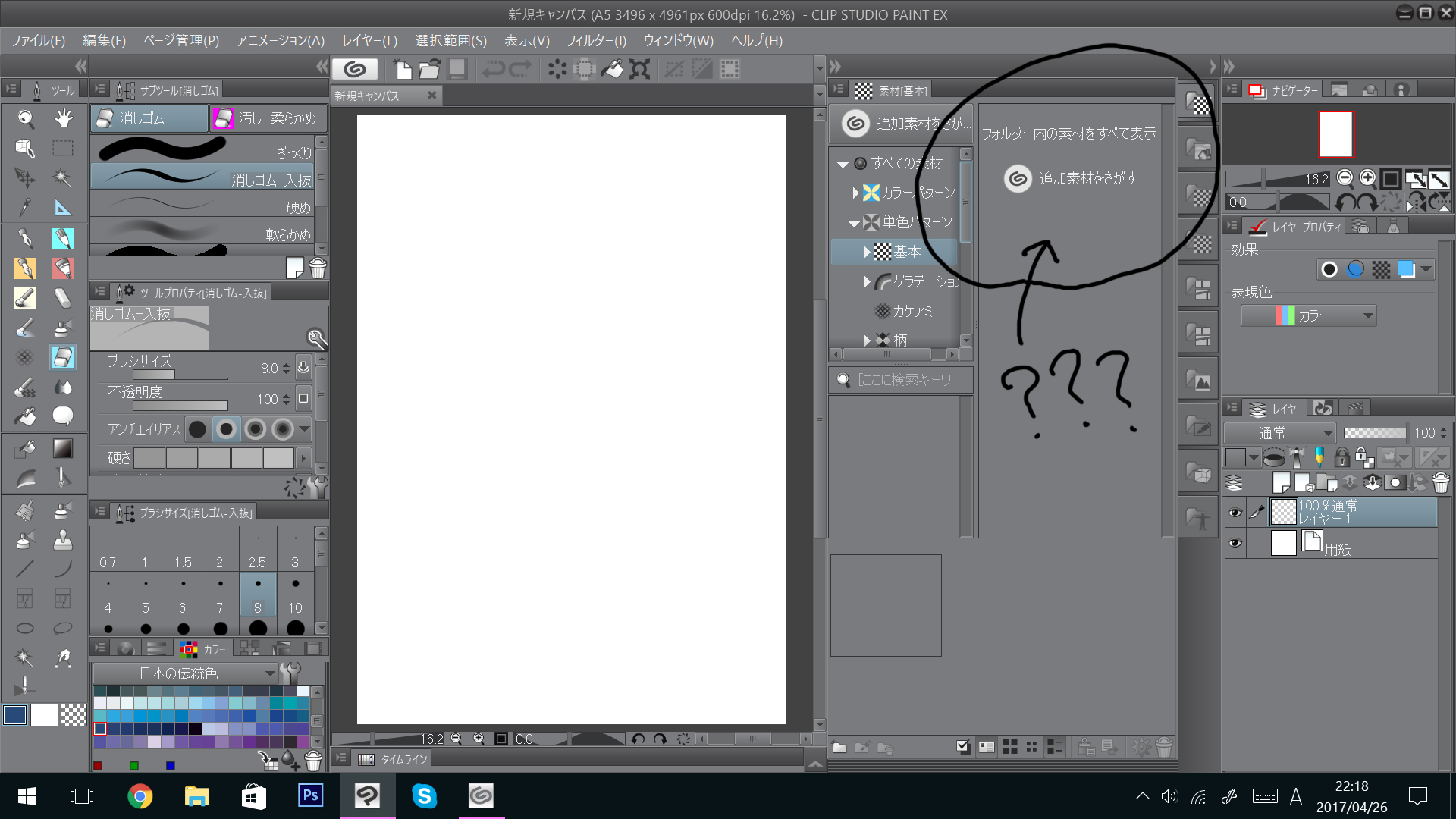Expand the カラーパターン material folder

(x=856, y=193)
